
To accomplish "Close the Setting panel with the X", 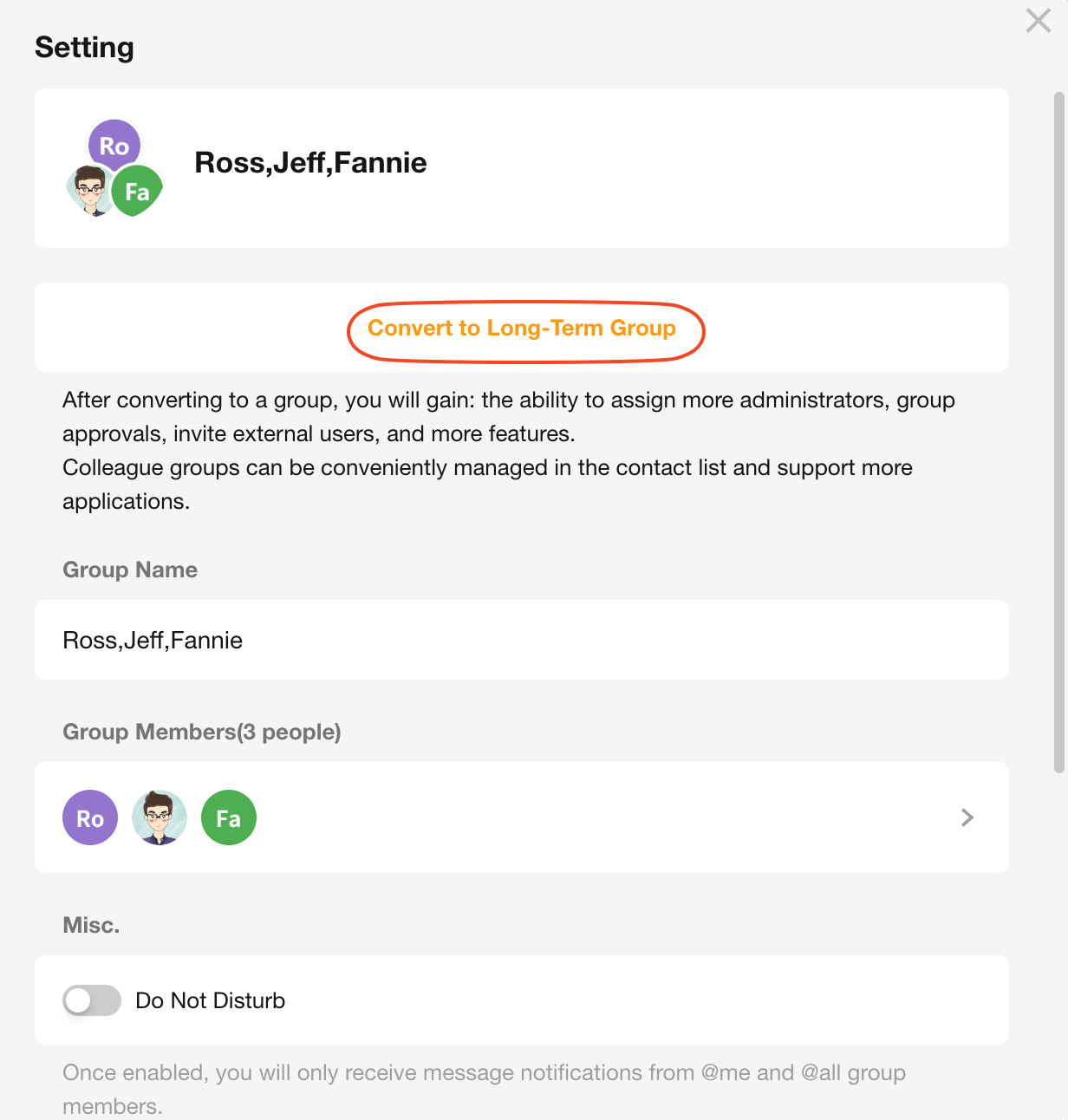I will (x=1038, y=21).
